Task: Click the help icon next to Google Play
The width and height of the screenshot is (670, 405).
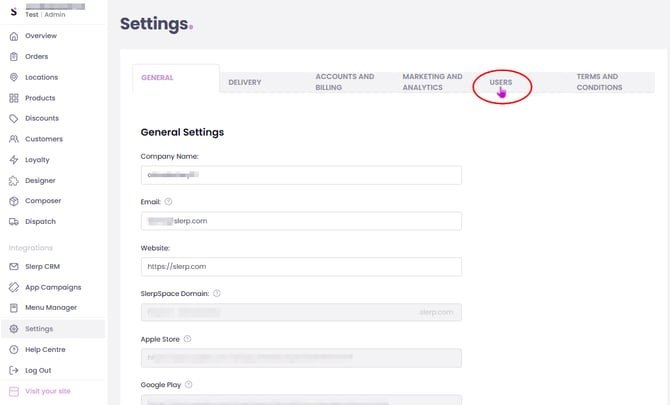Action: [x=189, y=384]
